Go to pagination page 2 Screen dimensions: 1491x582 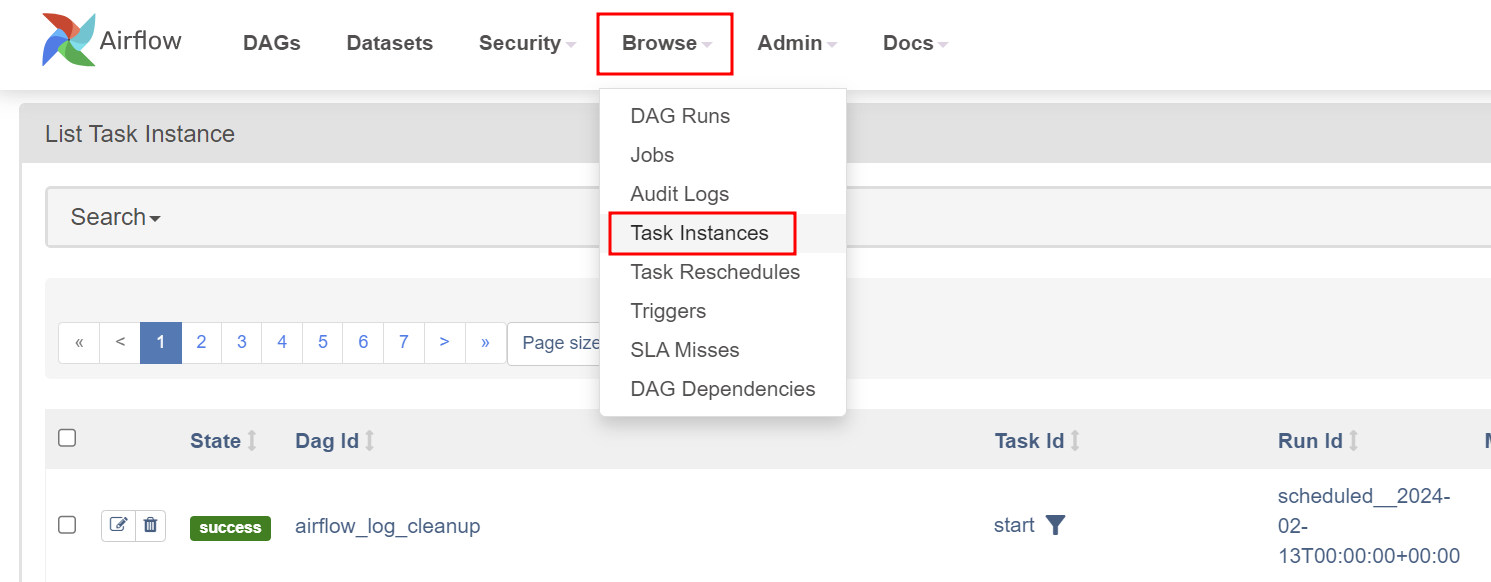[201, 343]
